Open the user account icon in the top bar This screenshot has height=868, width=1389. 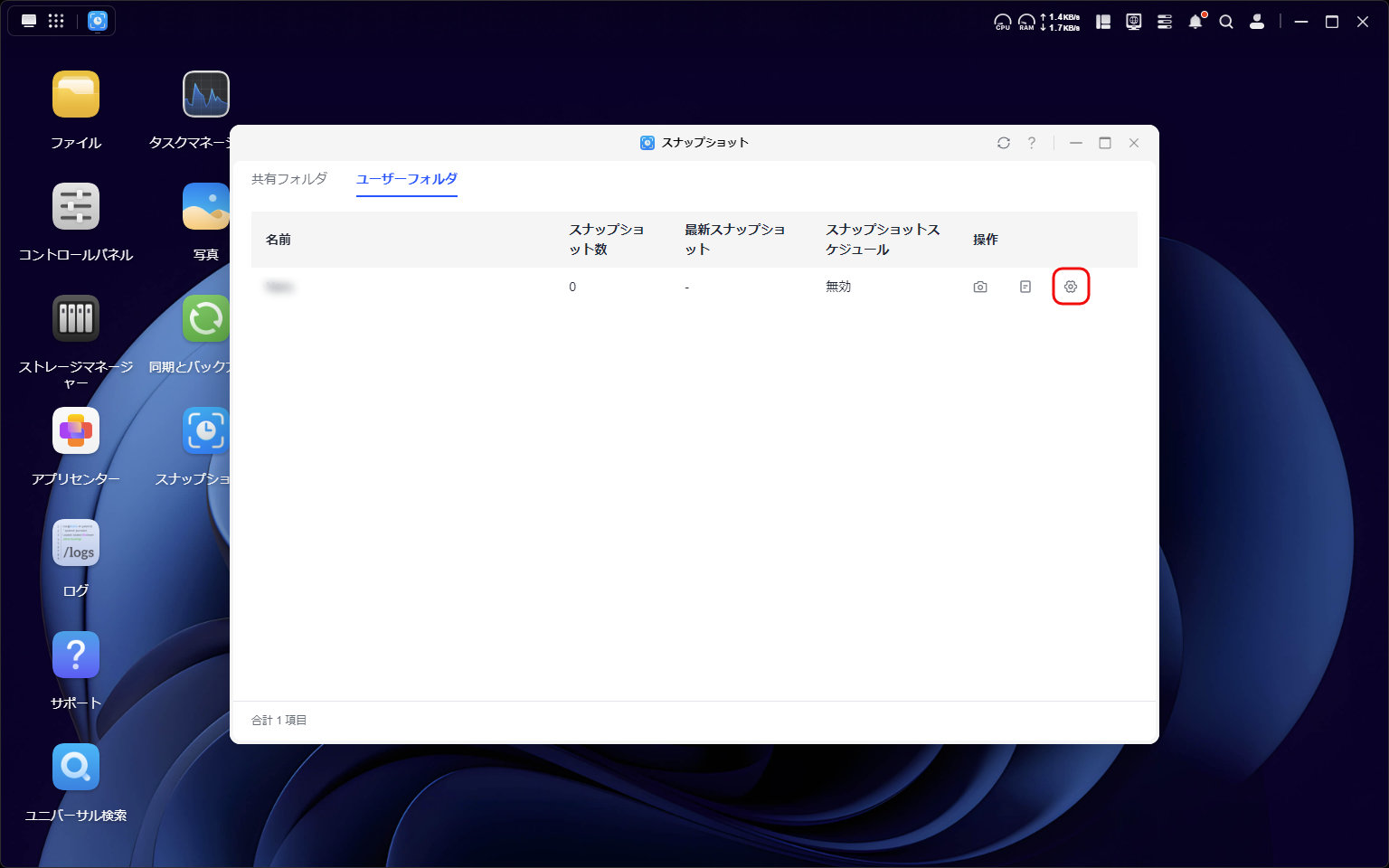coord(1257,22)
